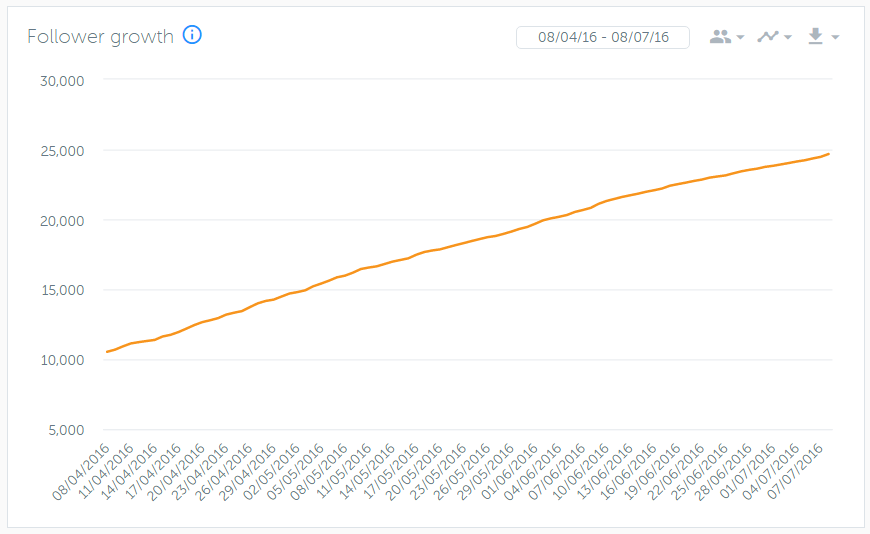This screenshot has height=534, width=870.
Task: Select the 07/07/2016 x-axis date label
Action: click(795, 472)
